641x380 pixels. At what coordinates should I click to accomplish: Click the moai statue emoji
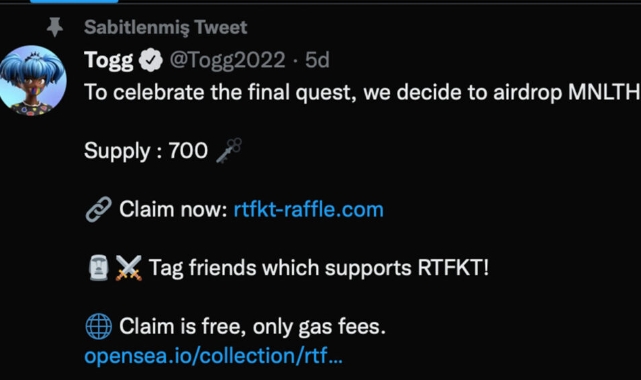pyautogui.click(x=99, y=268)
